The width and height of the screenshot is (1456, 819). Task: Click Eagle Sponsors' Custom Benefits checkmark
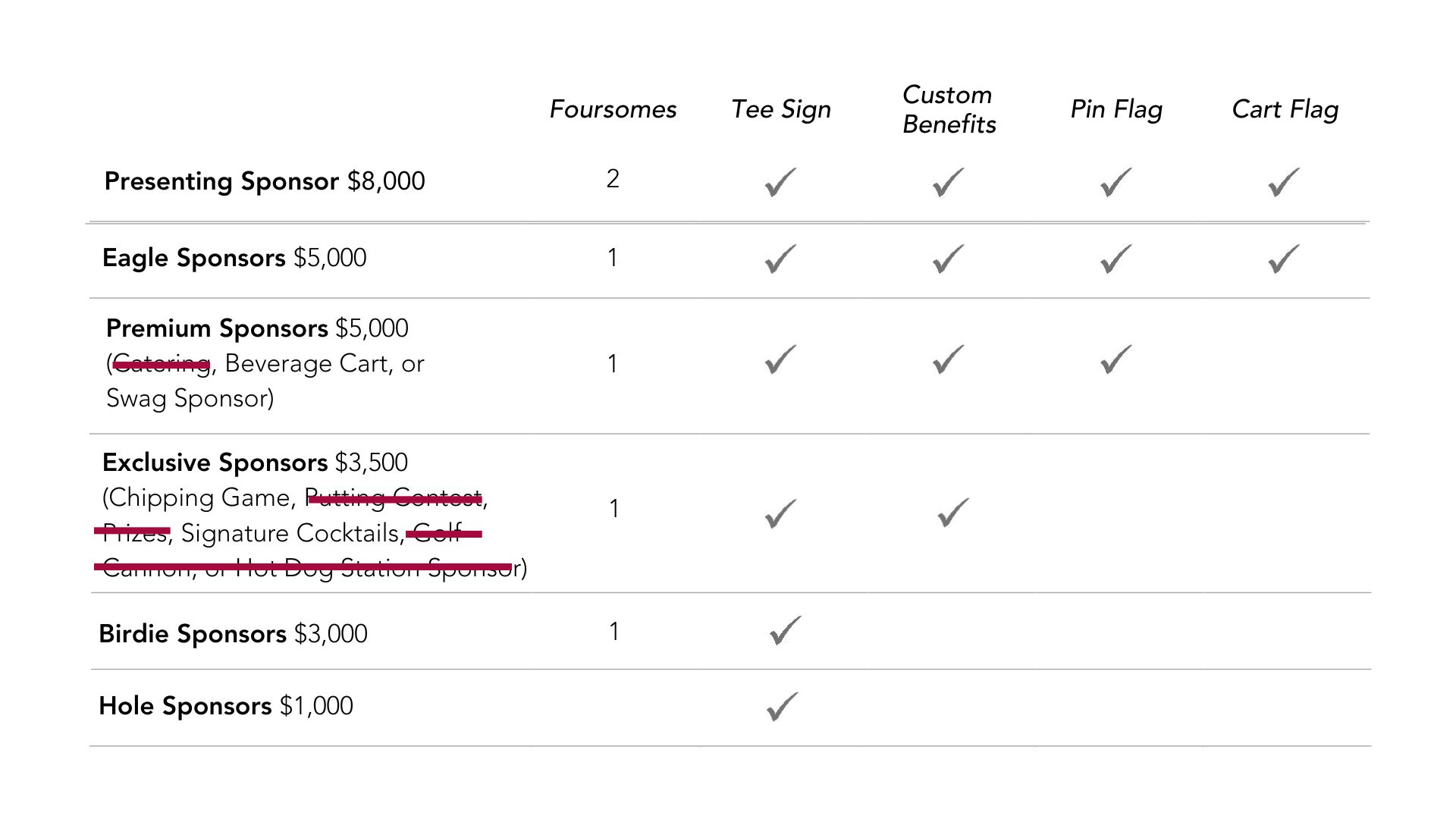click(x=948, y=259)
